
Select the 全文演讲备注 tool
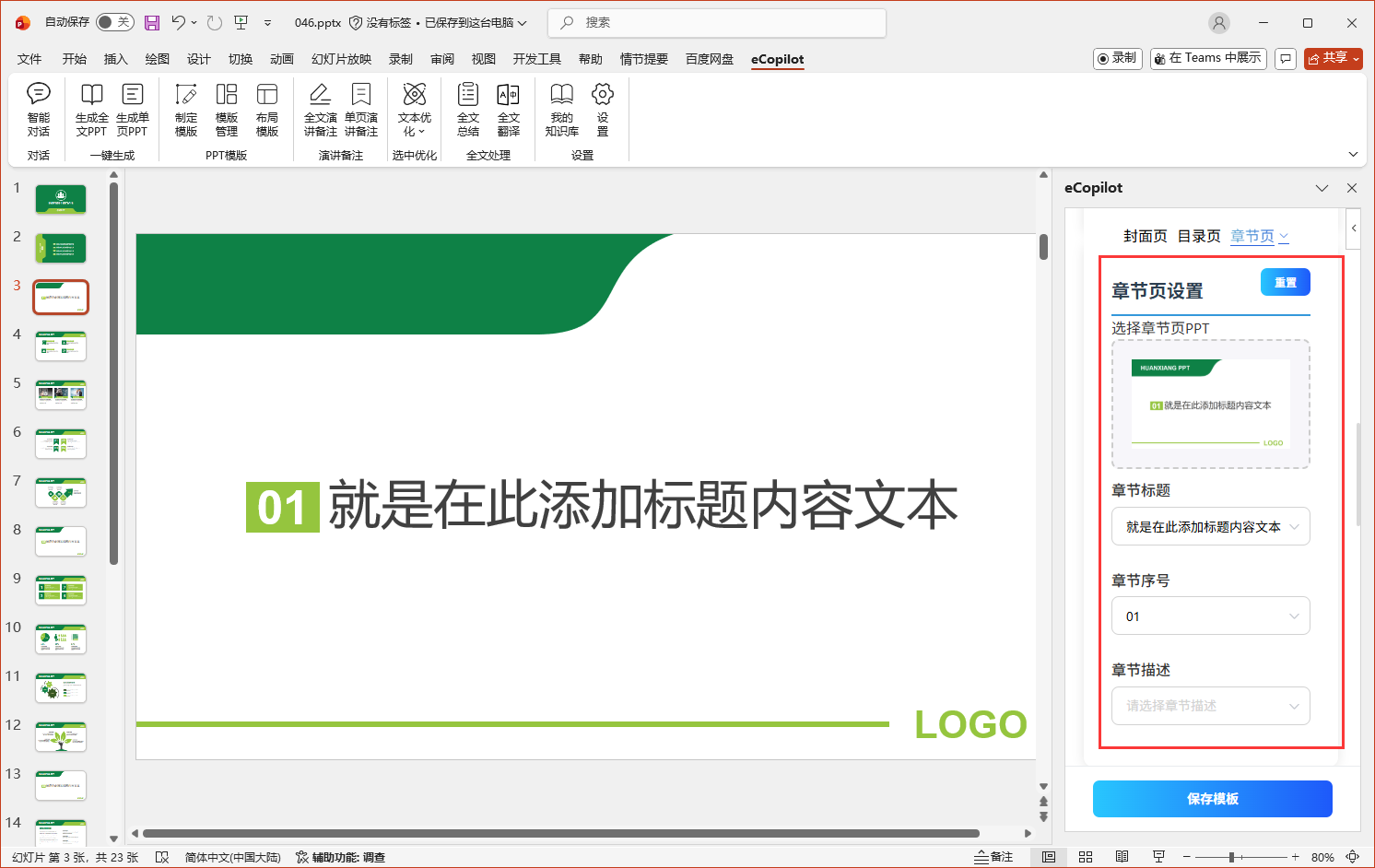click(x=320, y=109)
